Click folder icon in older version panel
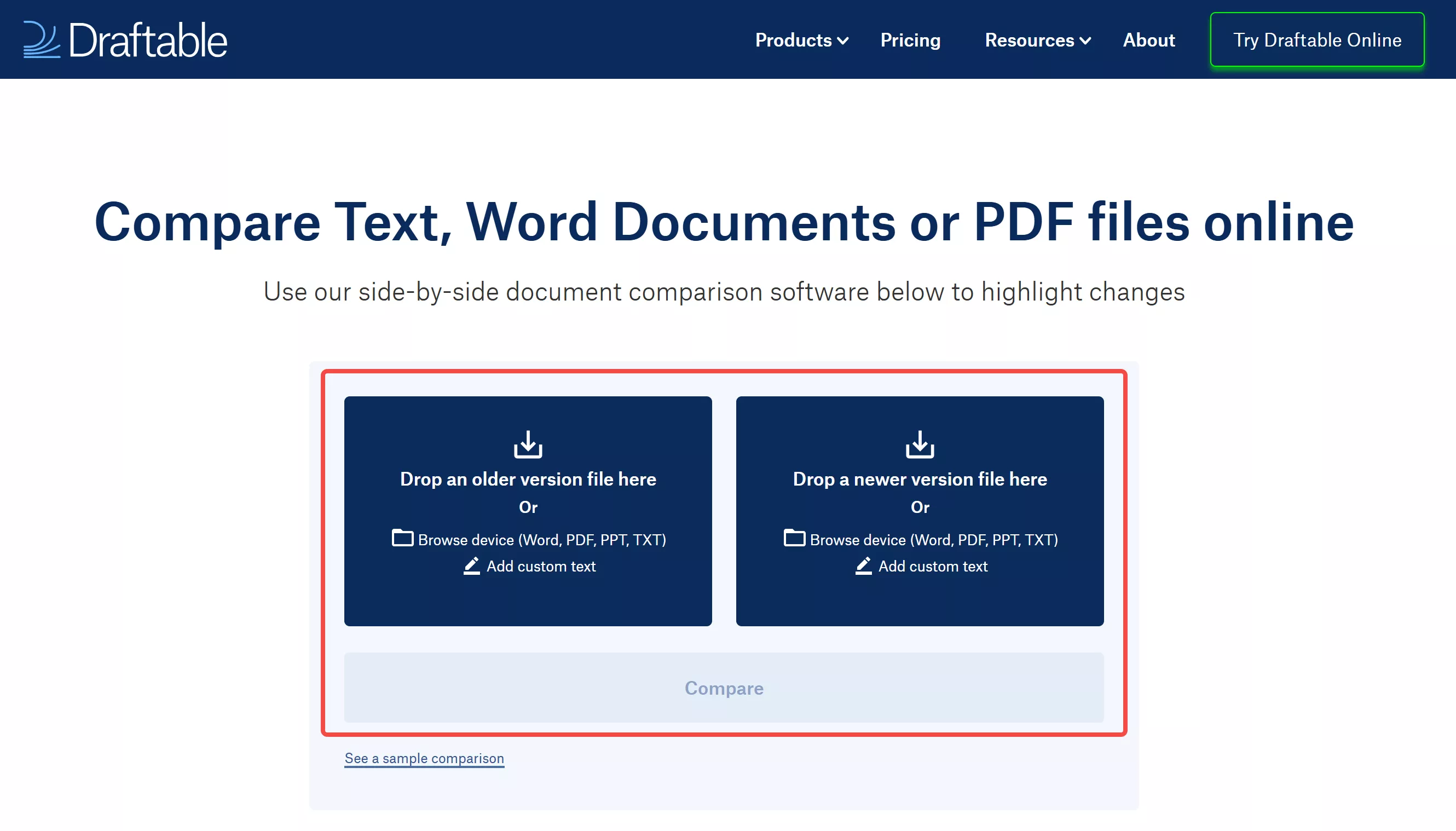This screenshot has width=1456, height=831. (402, 538)
